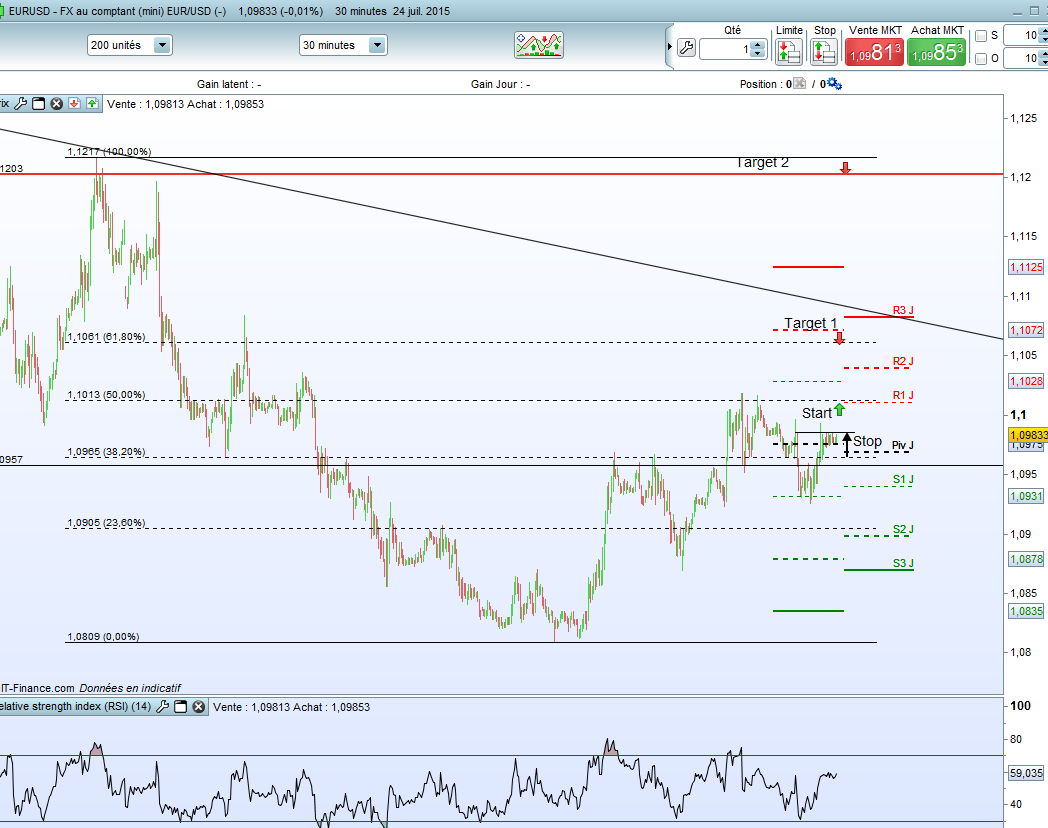Buy at market with Achat MKT button
Image resolution: width=1048 pixels, height=828 pixels.
pyautogui.click(x=936, y=51)
